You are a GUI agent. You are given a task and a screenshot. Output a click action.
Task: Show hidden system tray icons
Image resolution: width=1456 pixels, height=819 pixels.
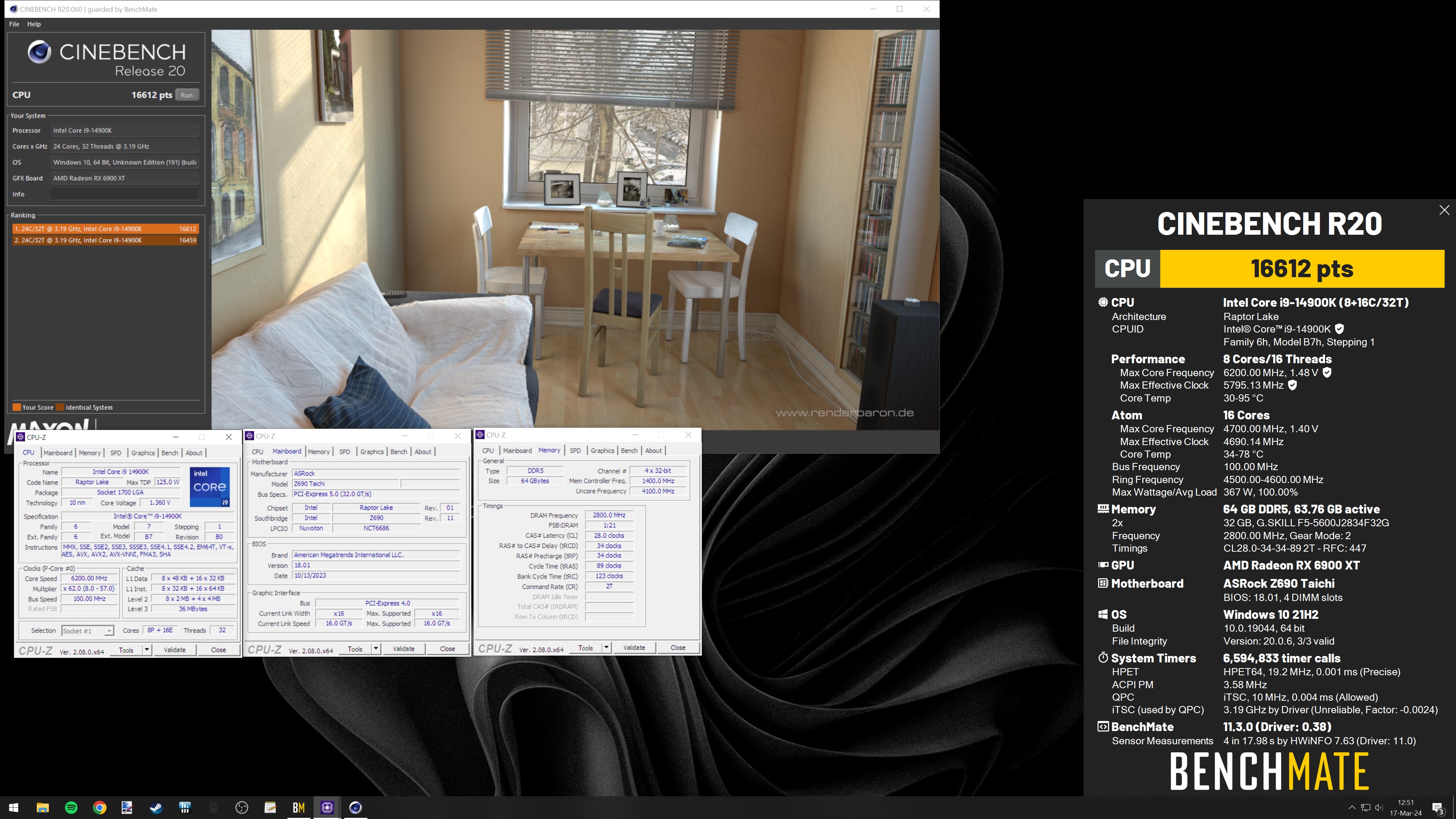(1351, 808)
